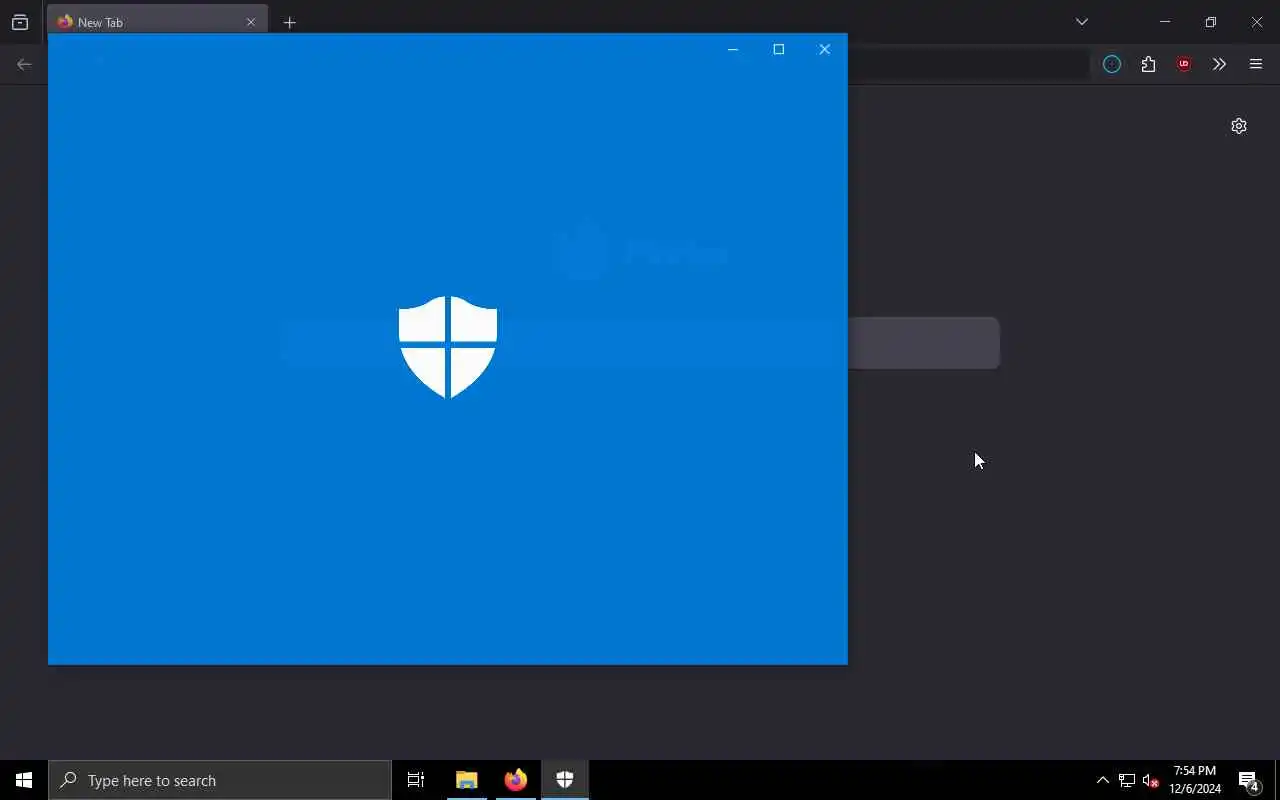The image size is (1280, 800).
Task: Open a new tab with plus button
Action: click(289, 22)
